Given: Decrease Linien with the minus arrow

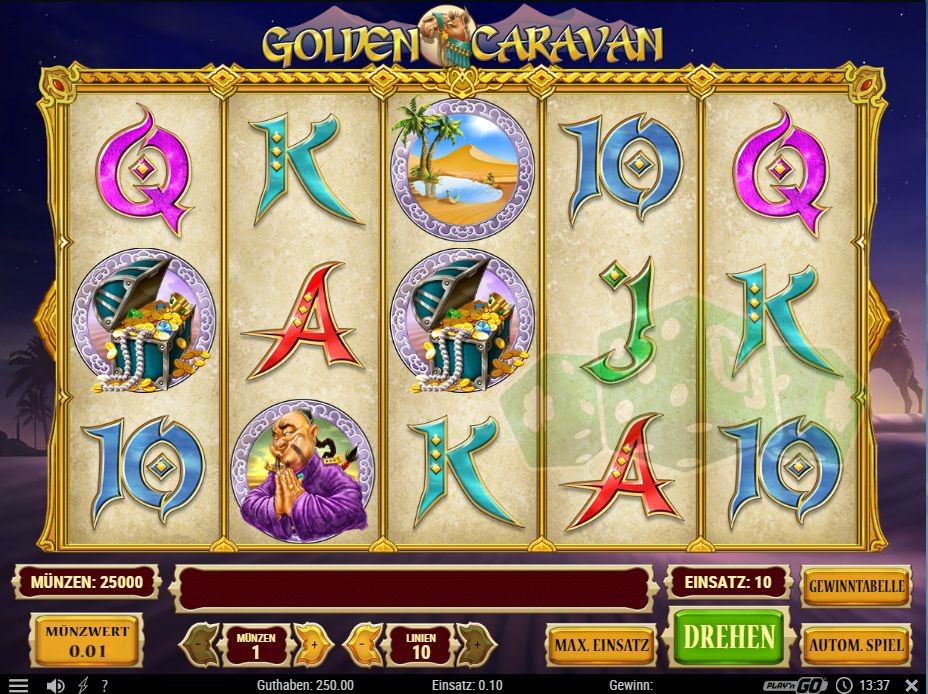Looking at the screenshot, I should (x=363, y=644).
